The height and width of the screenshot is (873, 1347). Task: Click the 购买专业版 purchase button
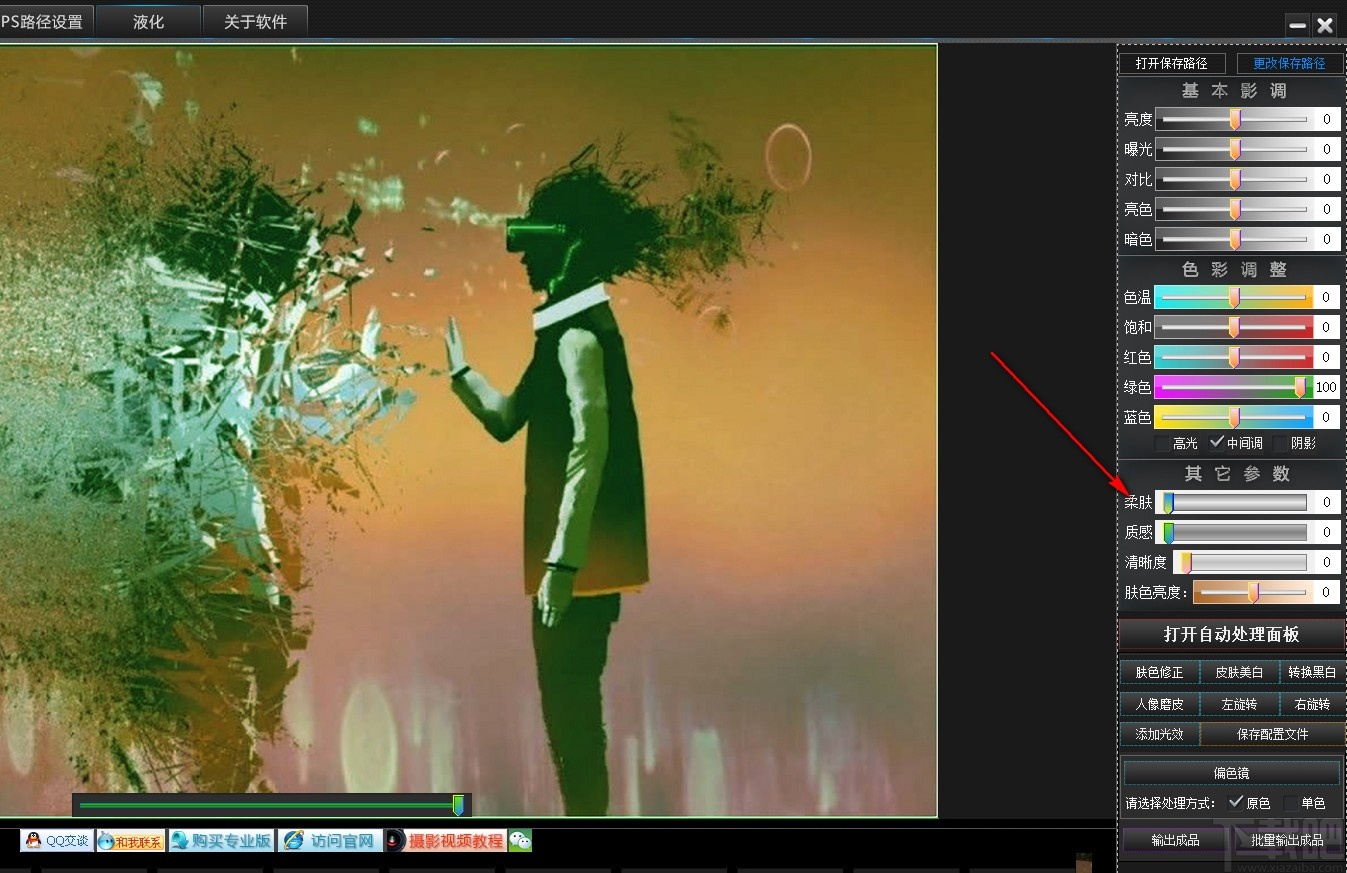pos(221,840)
